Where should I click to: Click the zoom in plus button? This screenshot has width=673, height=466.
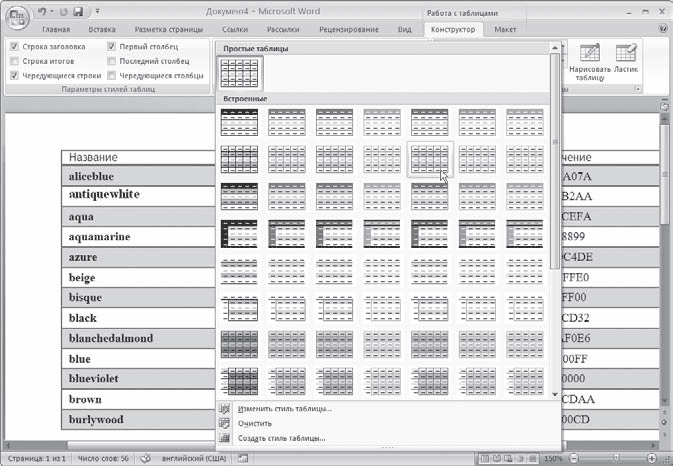click(x=651, y=459)
